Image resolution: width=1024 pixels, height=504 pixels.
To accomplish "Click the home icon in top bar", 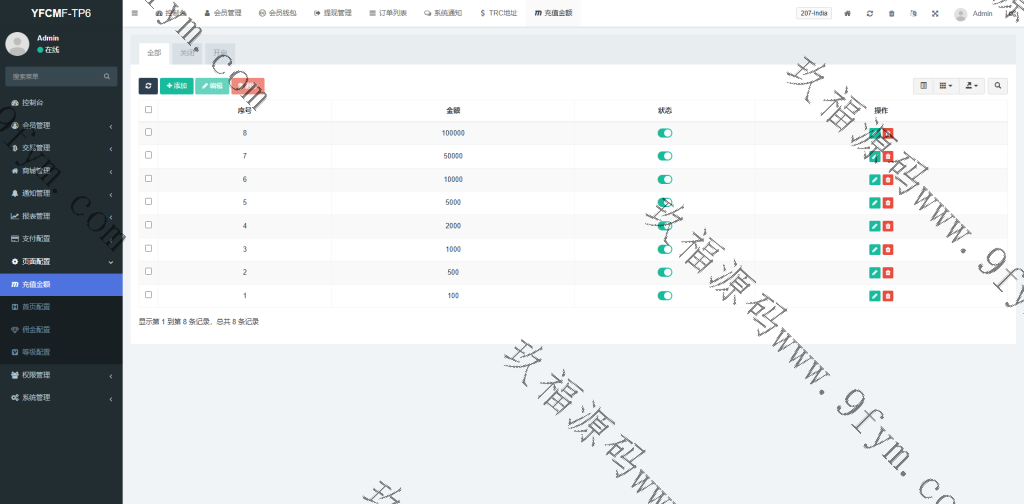I will 848,13.
